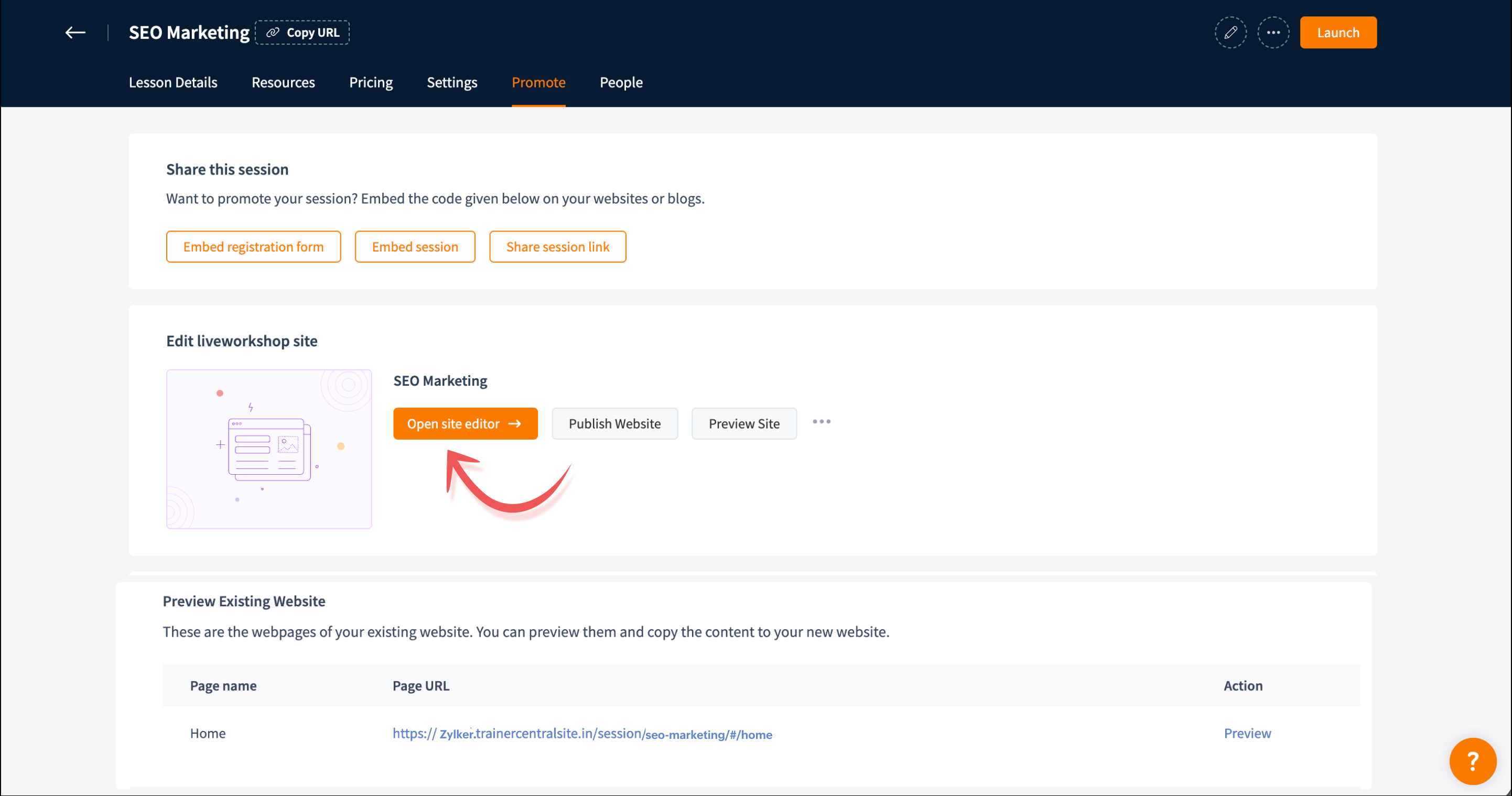Click the liveworkshop site thumbnail illustration
The image size is (1512, 796).
point(269,449)
